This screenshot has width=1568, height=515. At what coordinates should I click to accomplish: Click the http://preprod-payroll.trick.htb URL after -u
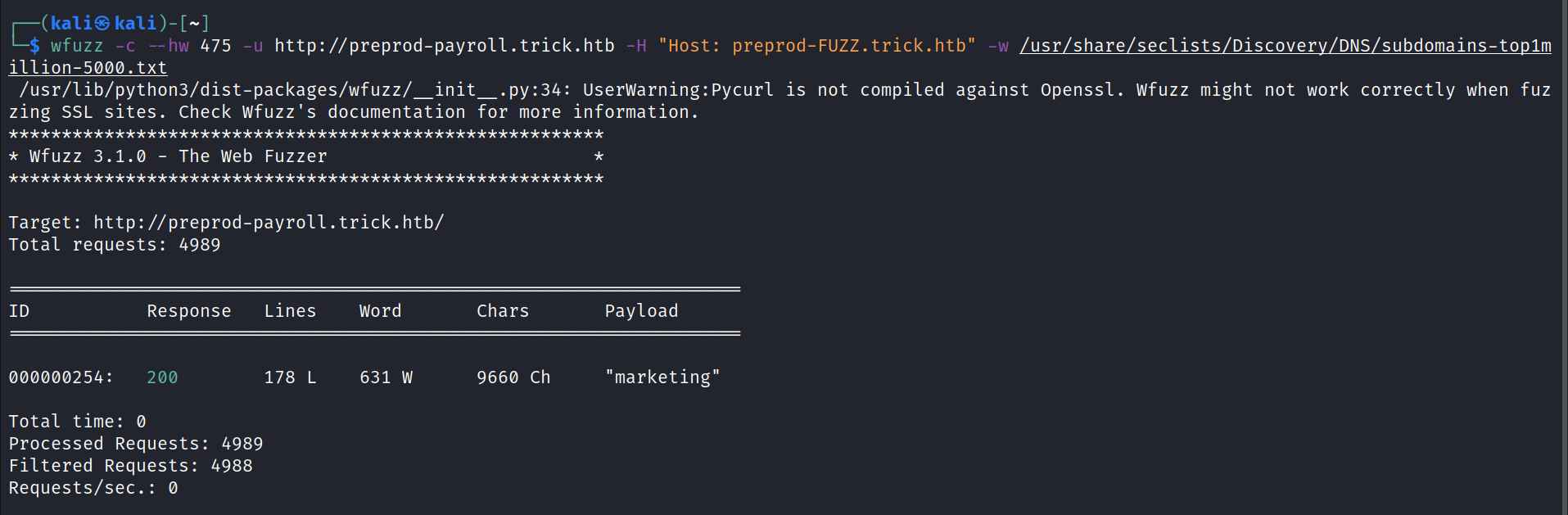(x=444, y=46)
